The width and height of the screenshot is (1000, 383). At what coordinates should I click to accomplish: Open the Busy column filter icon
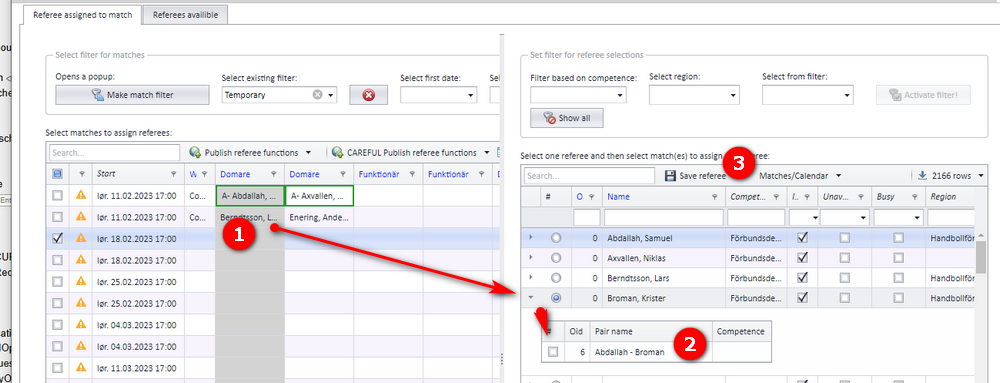pyautogui.click(x=915, y=197)
